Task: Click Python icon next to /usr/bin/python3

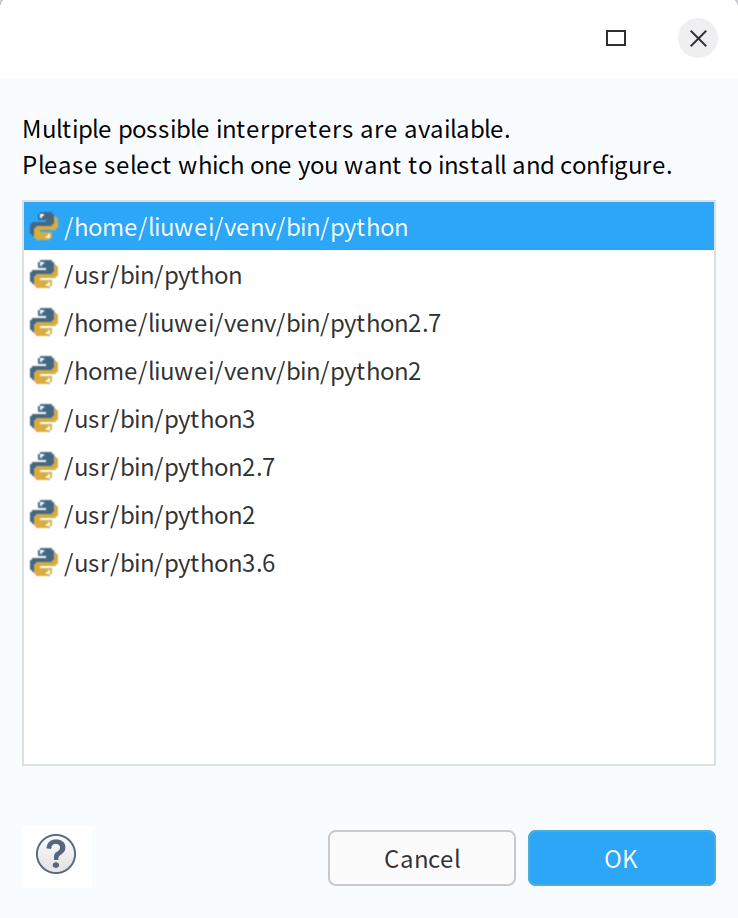Action: [43, 419]
